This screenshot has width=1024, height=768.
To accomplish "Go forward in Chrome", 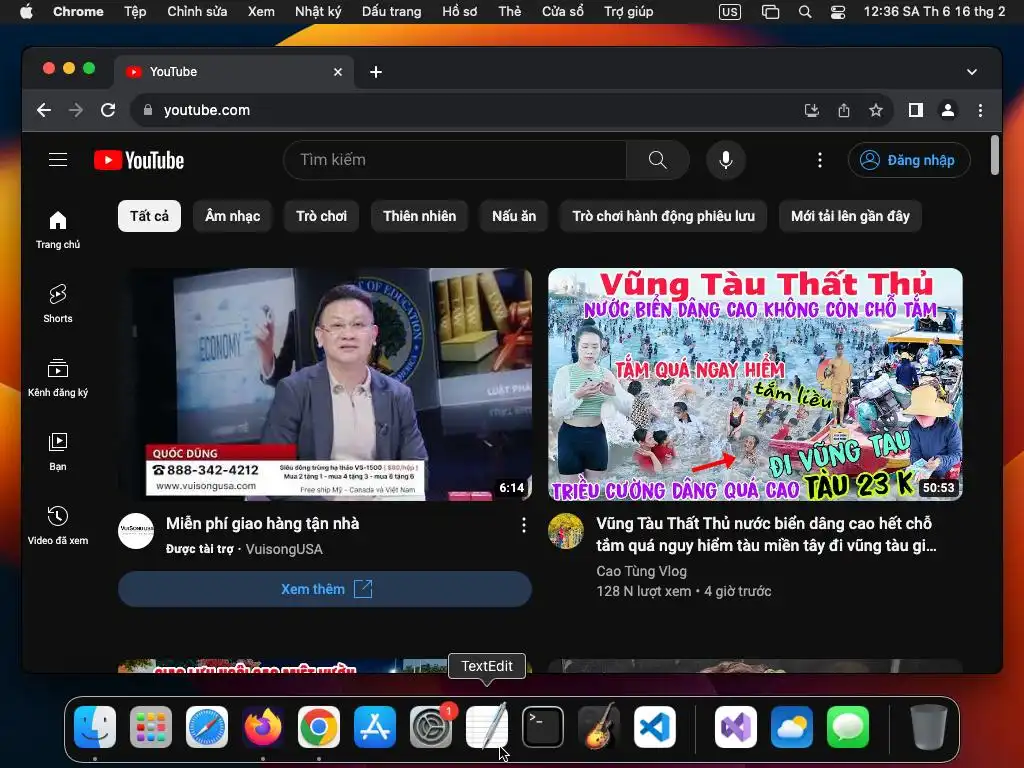I will click(x=76, y=110).
